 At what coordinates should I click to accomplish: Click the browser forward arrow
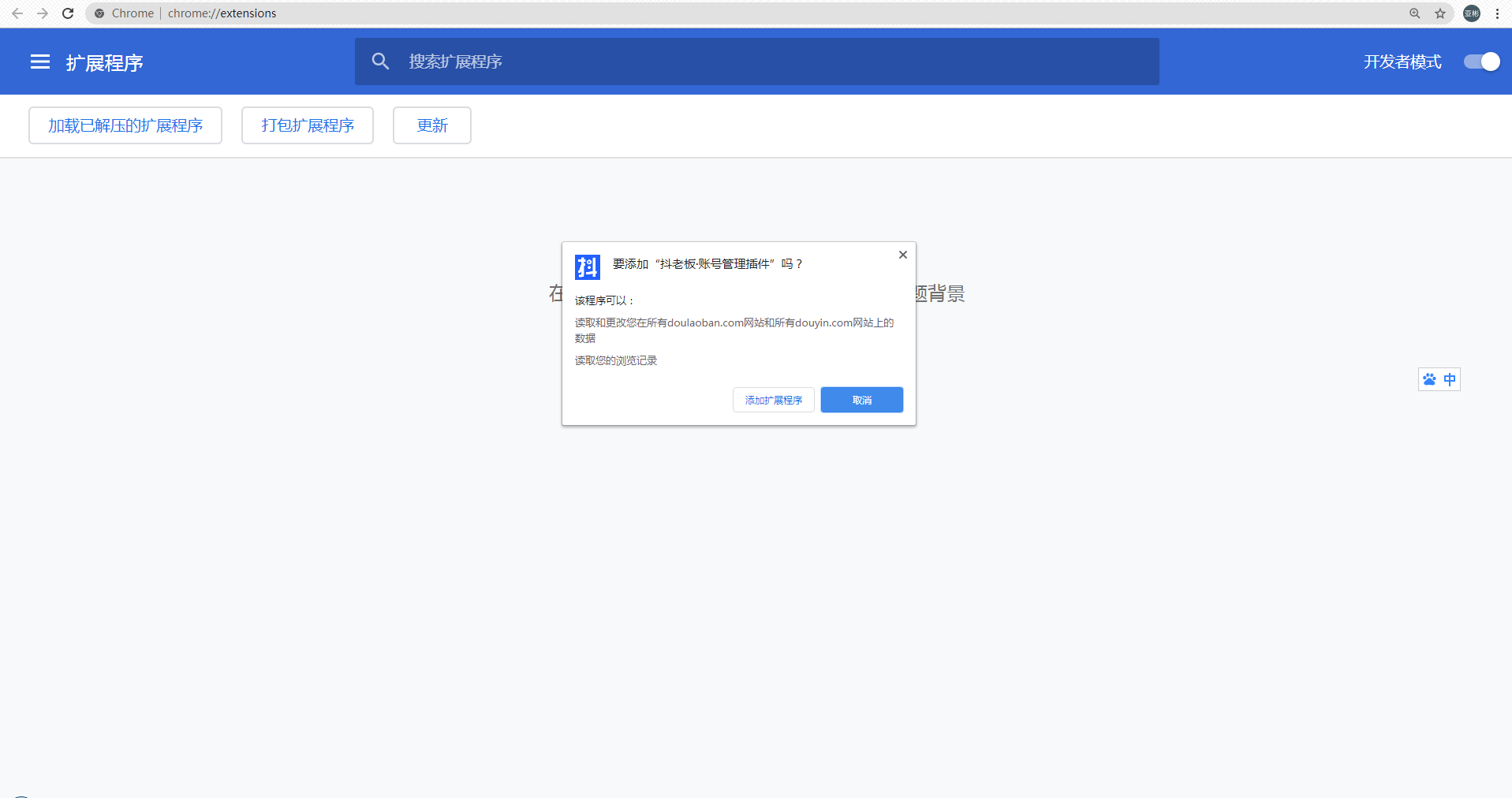click(43, 13)
